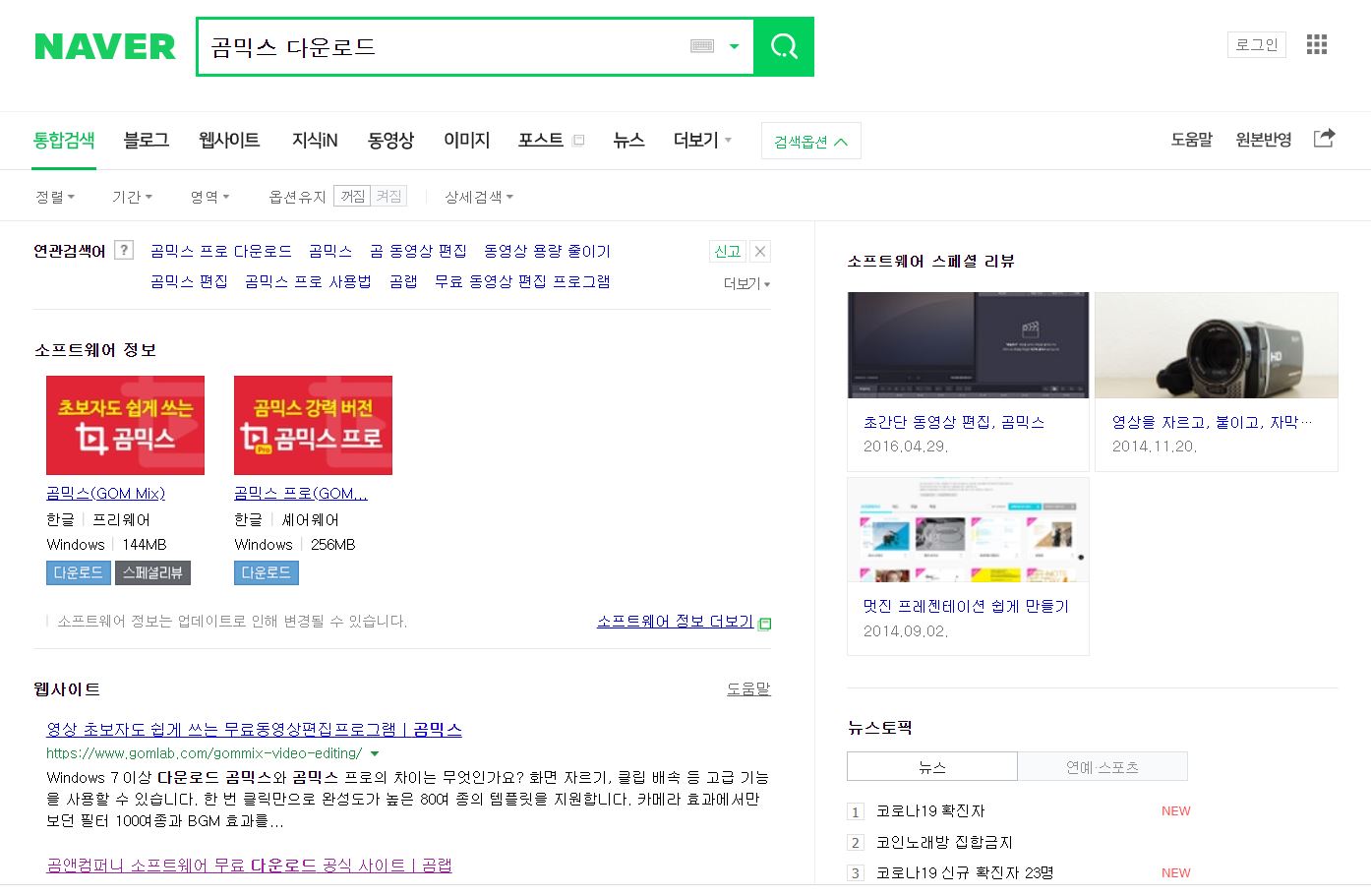Click the question mark help icon beside 연관검색어
Image resolution: width=1371 pixels, height=896 pixels.
point(124,250)
